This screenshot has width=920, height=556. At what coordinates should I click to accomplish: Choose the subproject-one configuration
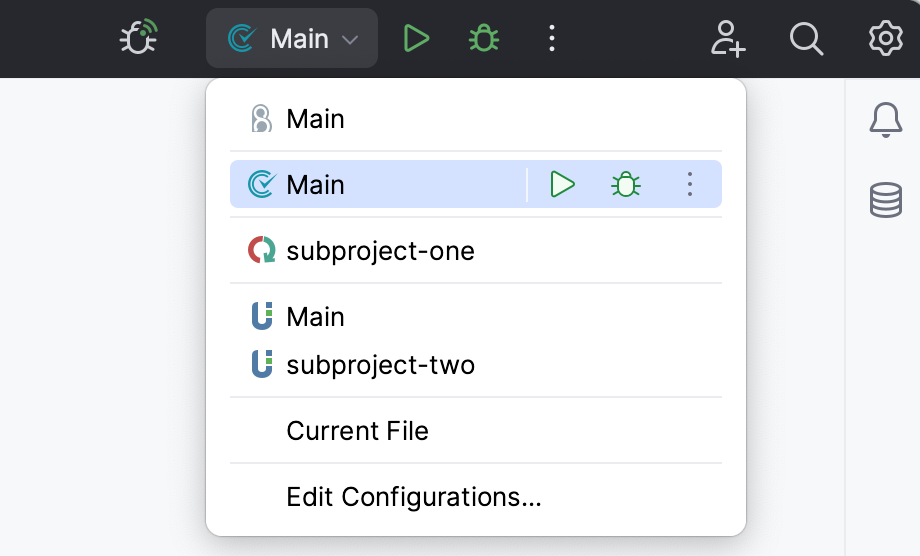[x=380, y=251]
